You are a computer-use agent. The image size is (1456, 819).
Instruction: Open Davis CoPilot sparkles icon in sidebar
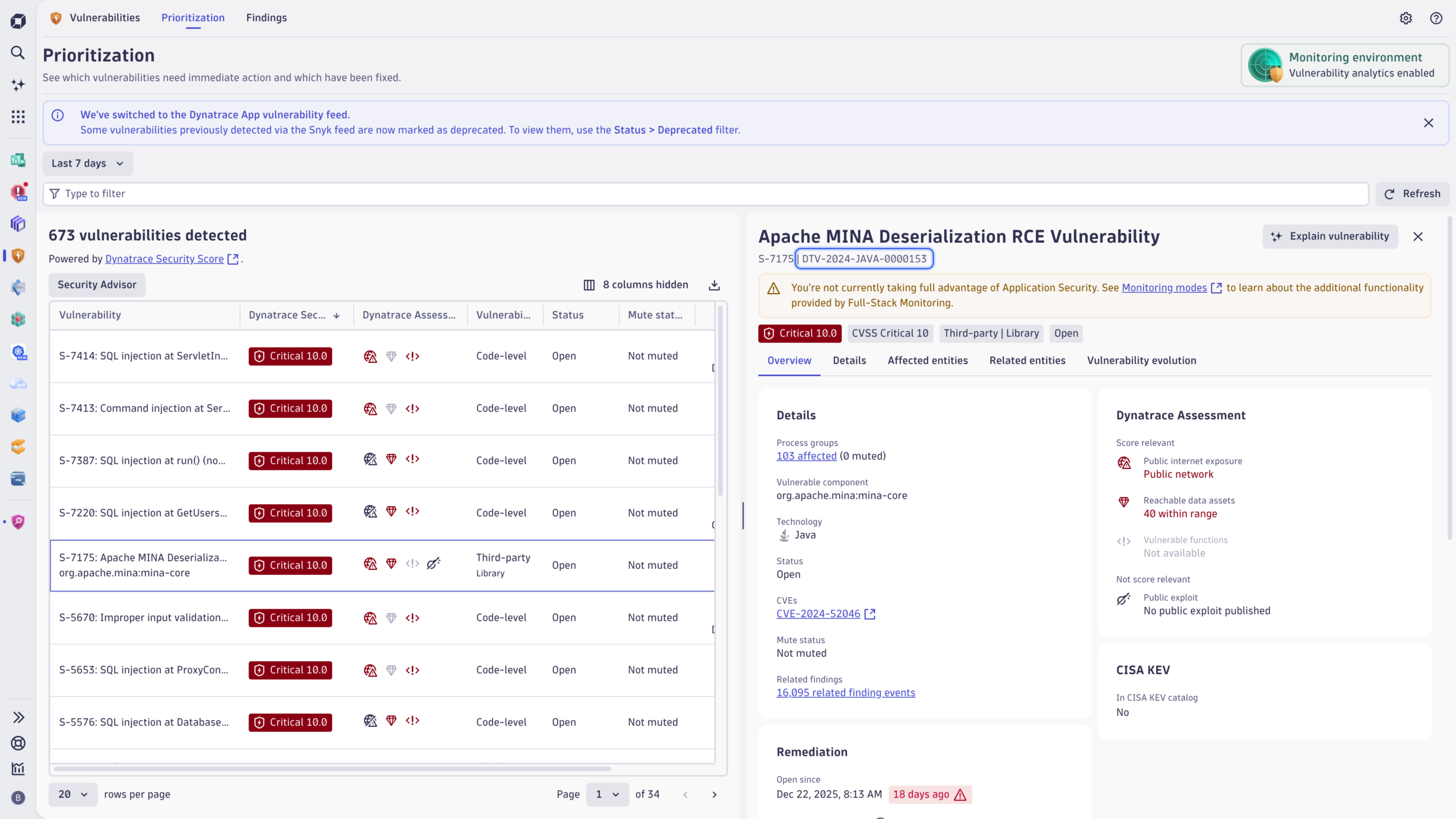point(18,85)
